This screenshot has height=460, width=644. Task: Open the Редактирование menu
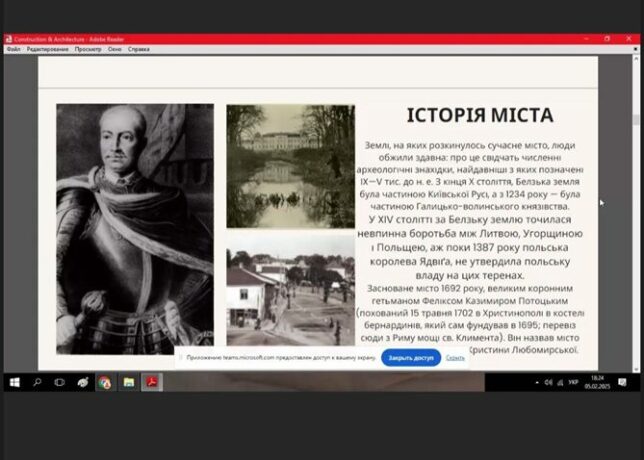tap(48, 48)
